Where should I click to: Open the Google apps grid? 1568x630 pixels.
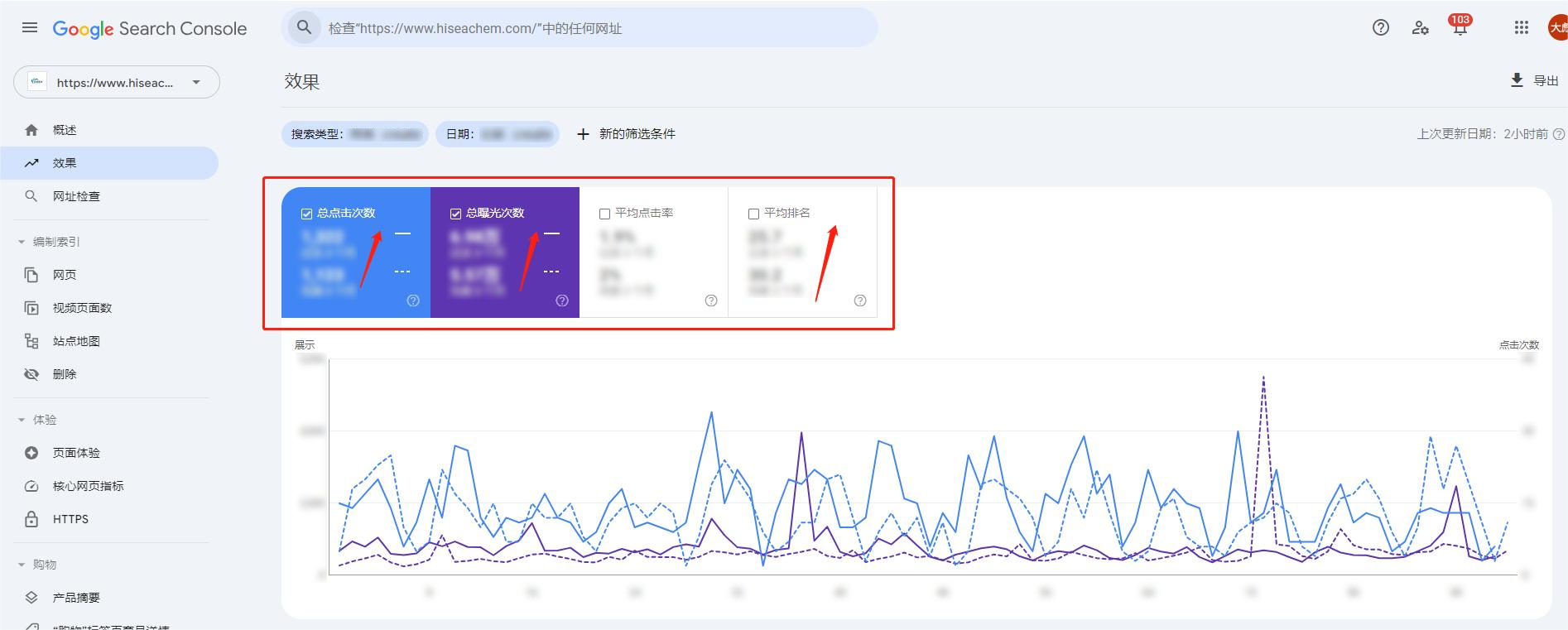pos(1521,28)
